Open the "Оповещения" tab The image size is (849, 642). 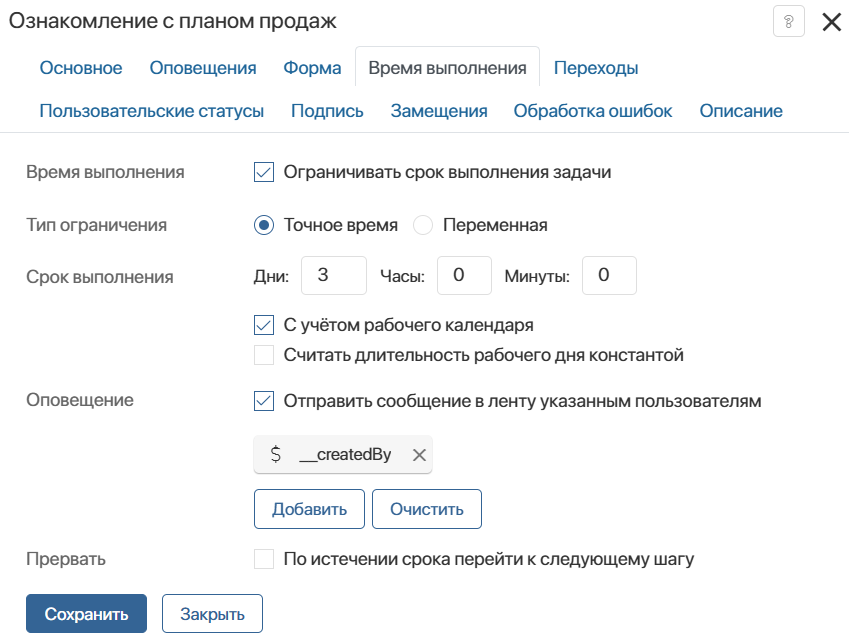click(x=203, y=68)
